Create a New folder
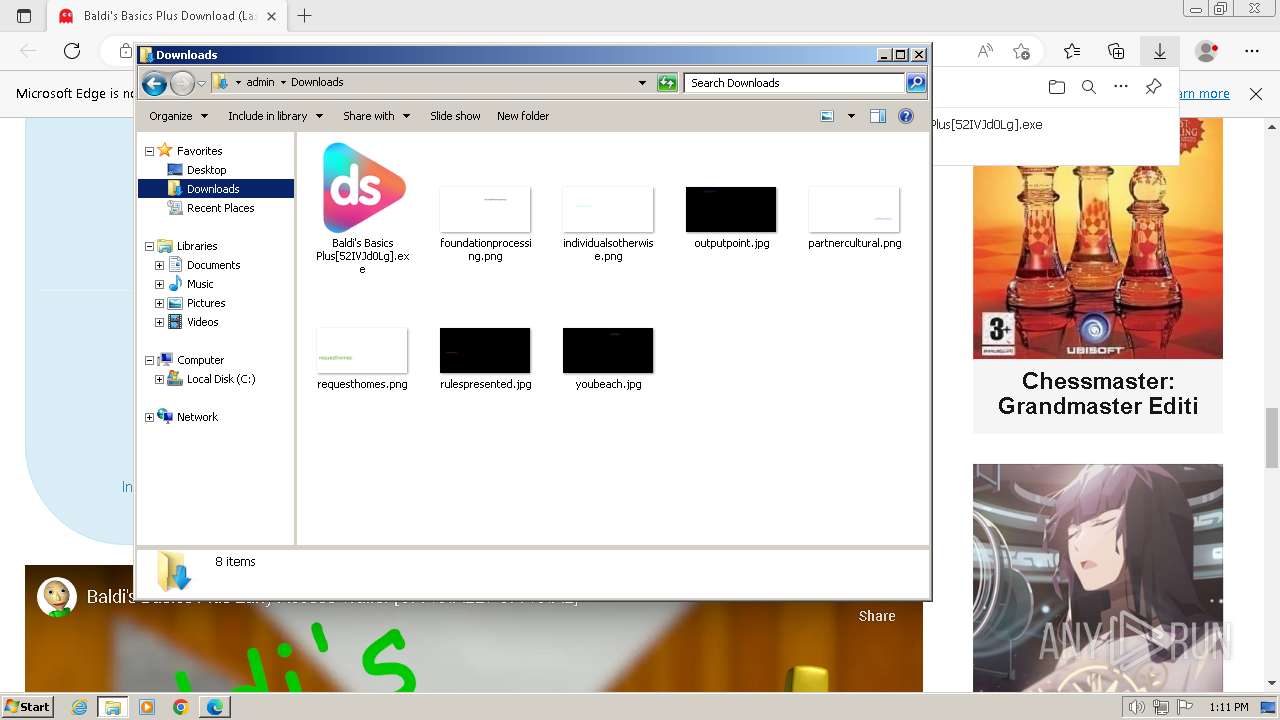1280x720 pixels. click(523, 116)
